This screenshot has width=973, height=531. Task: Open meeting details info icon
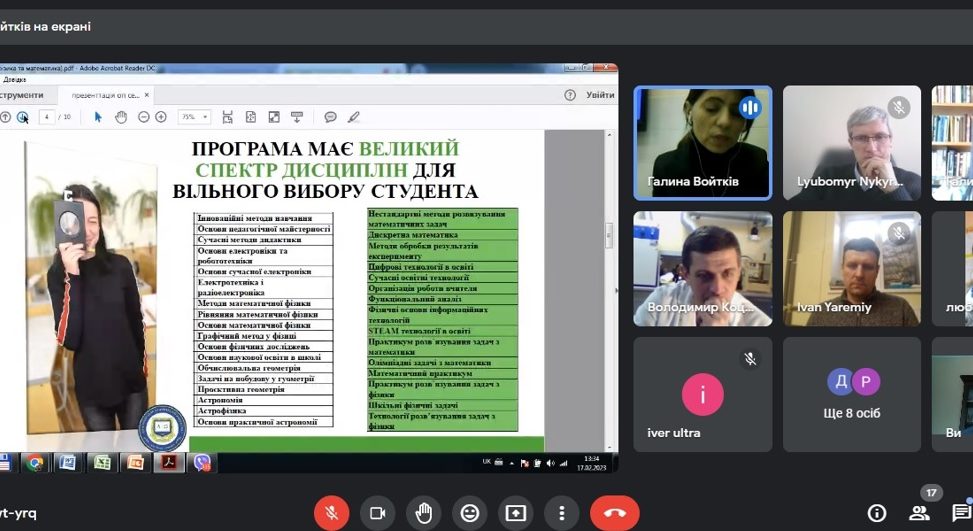click(x=877, y=513)
